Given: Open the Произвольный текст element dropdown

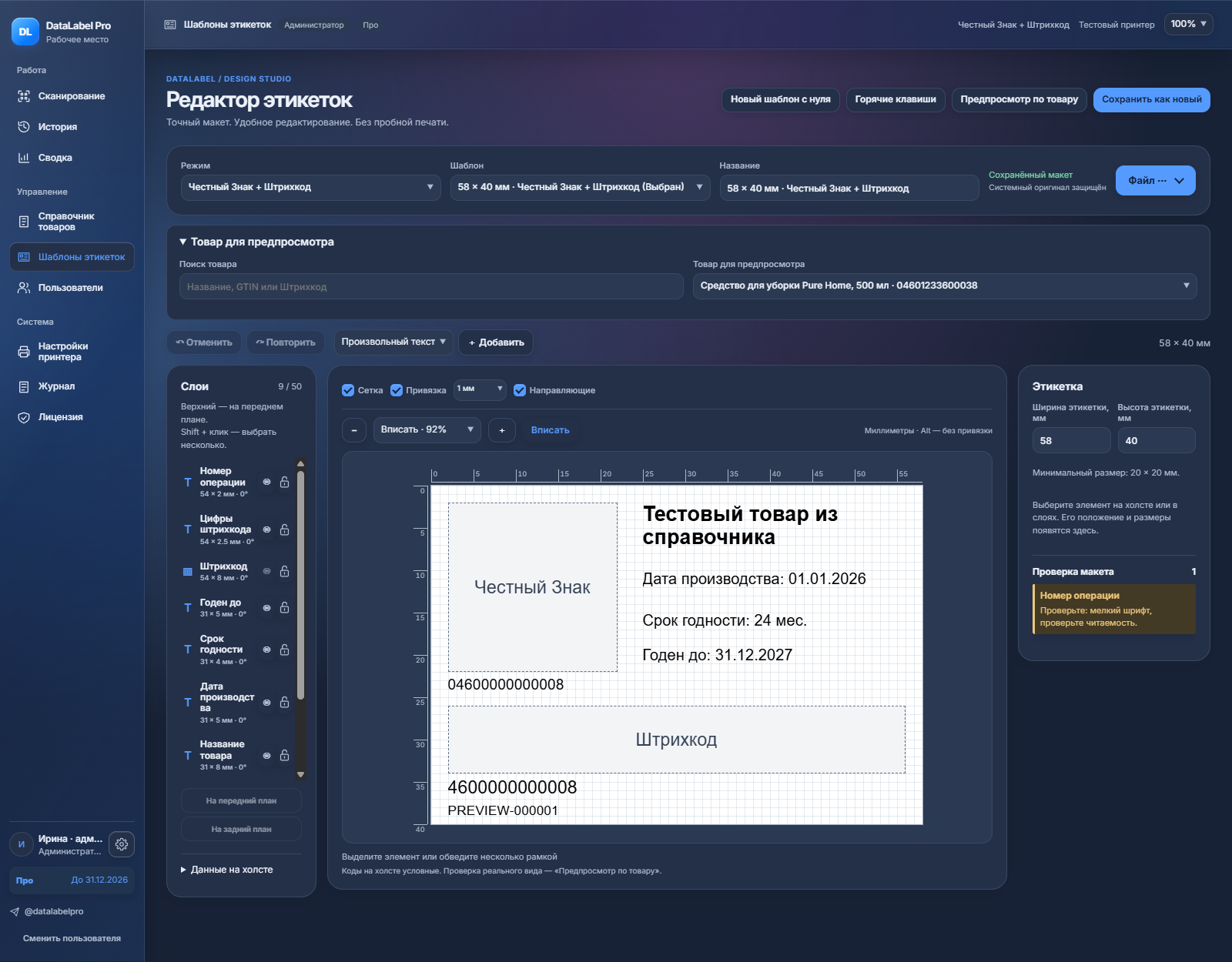Looking at the screenshot, I should click(x=393, y=342).
